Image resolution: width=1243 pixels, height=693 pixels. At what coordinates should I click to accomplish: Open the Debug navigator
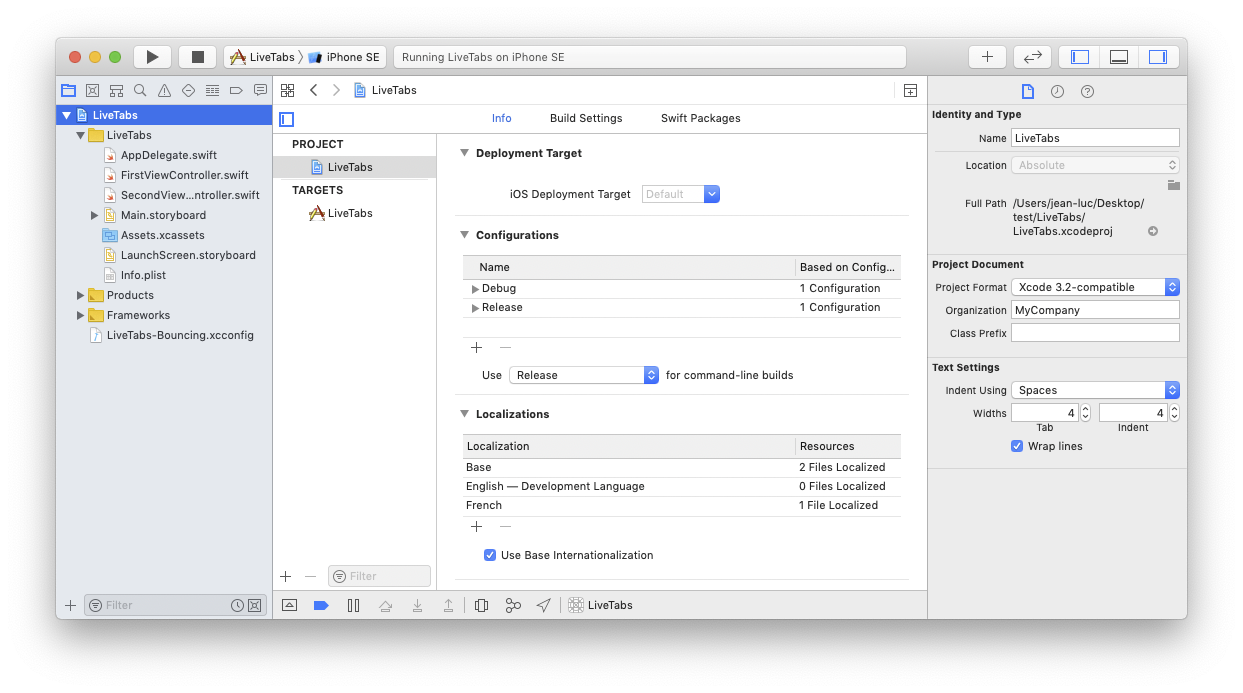[x=212, y=90]
